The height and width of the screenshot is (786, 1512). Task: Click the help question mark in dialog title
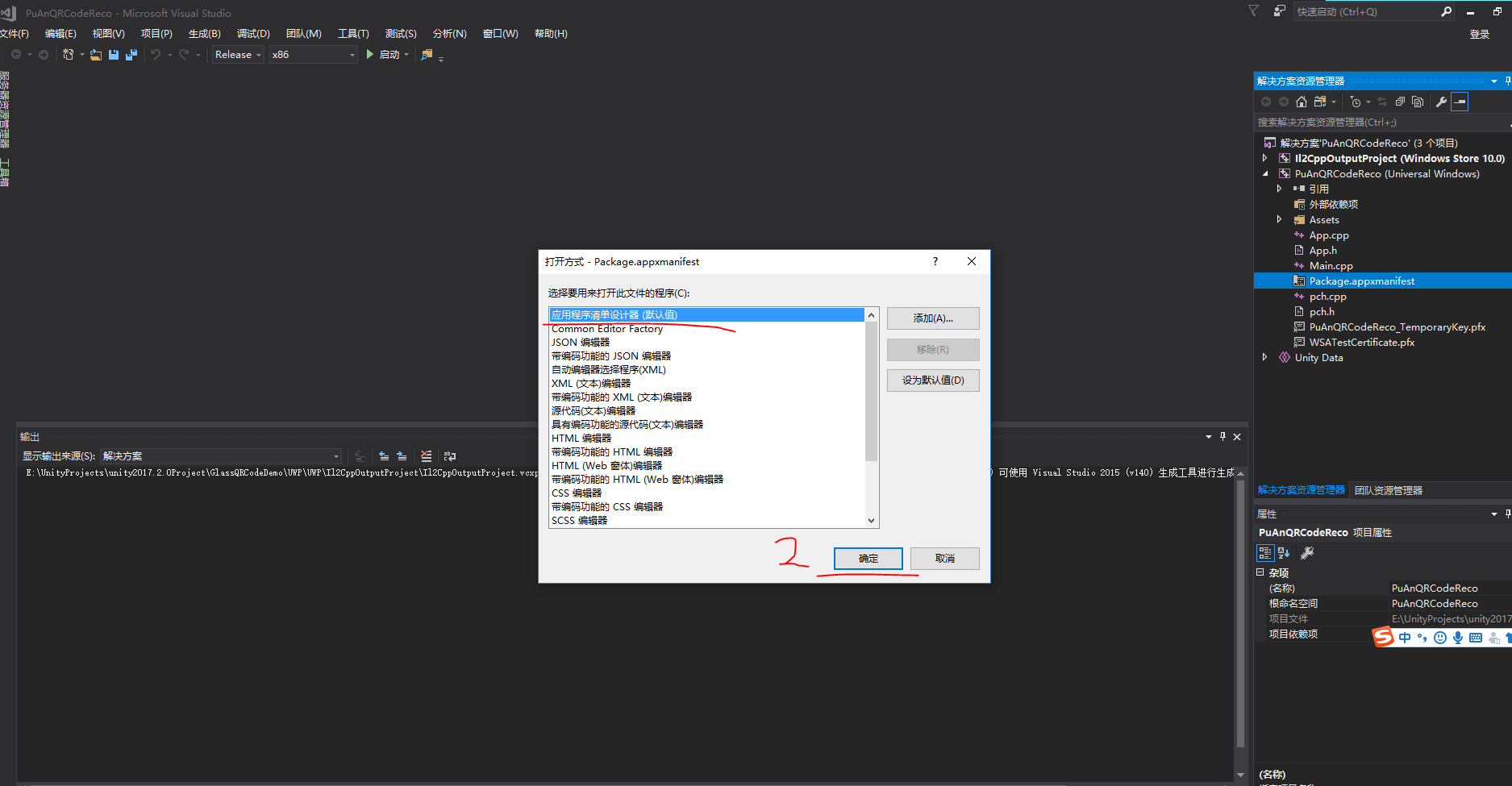point(935,261)
